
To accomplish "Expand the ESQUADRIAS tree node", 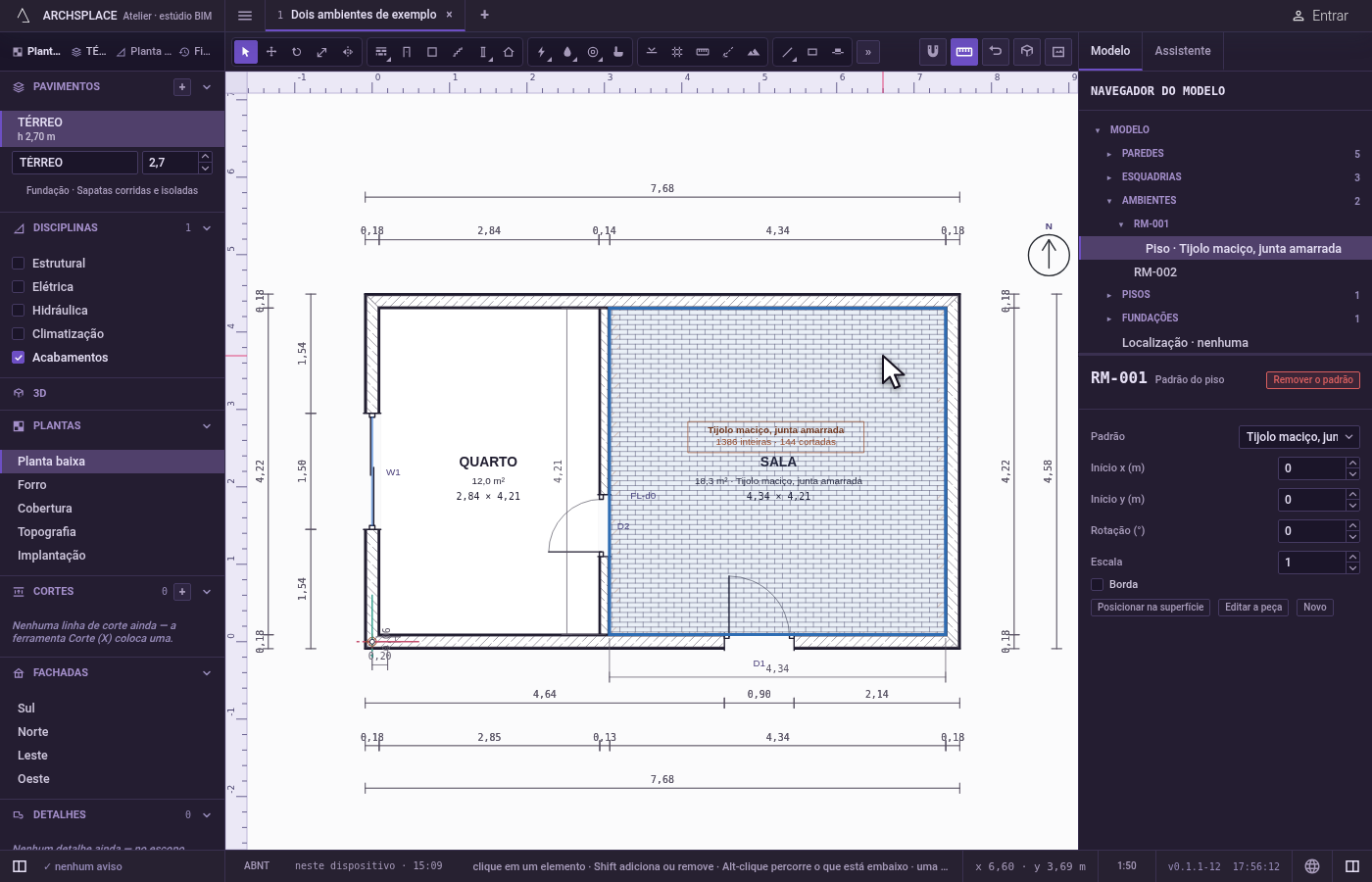I will (1109, 177).
